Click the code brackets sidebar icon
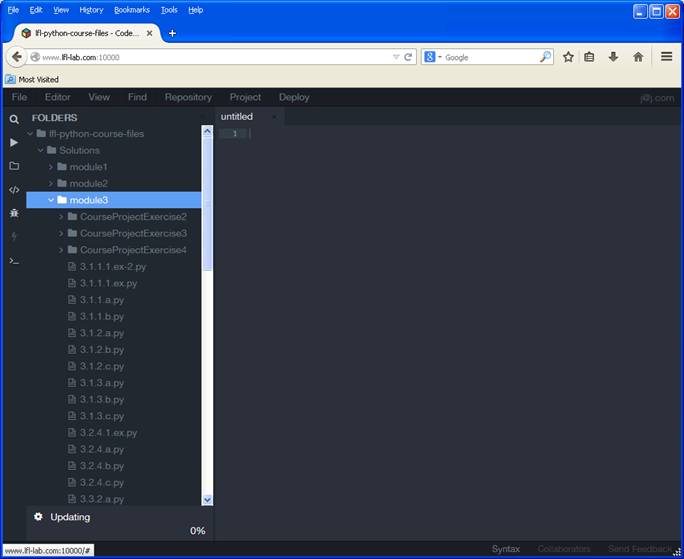Image resolution: width=684 pixels, height=559 pixels. point(14,189)
